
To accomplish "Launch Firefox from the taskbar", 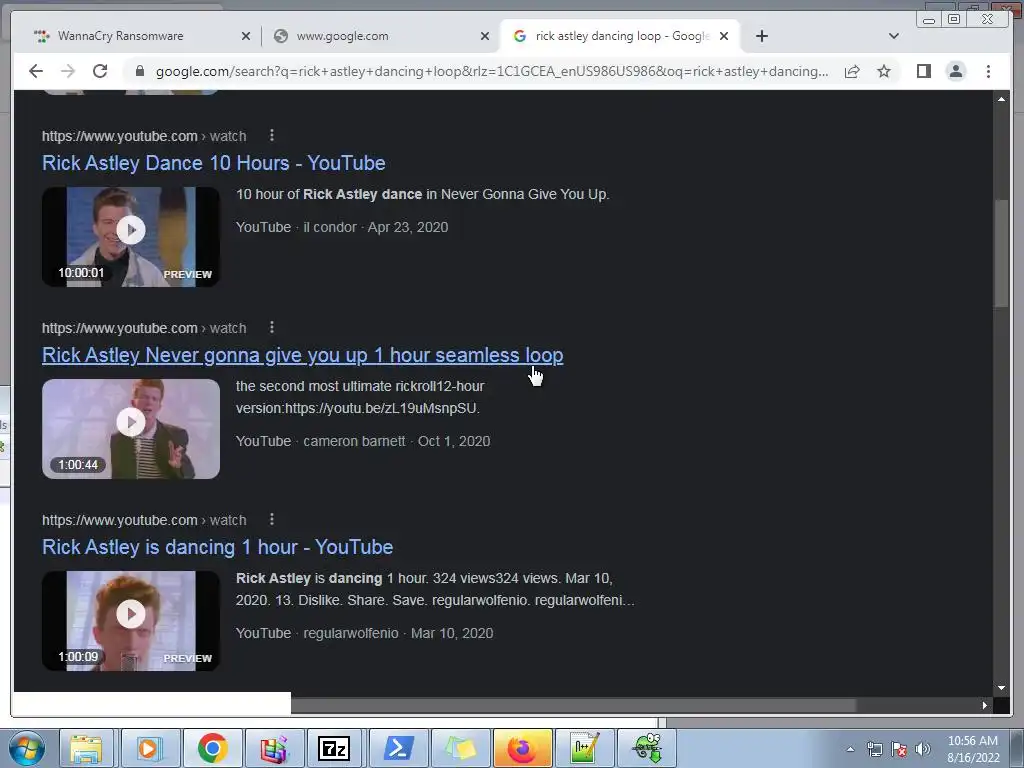I will [x=522, y=748].
